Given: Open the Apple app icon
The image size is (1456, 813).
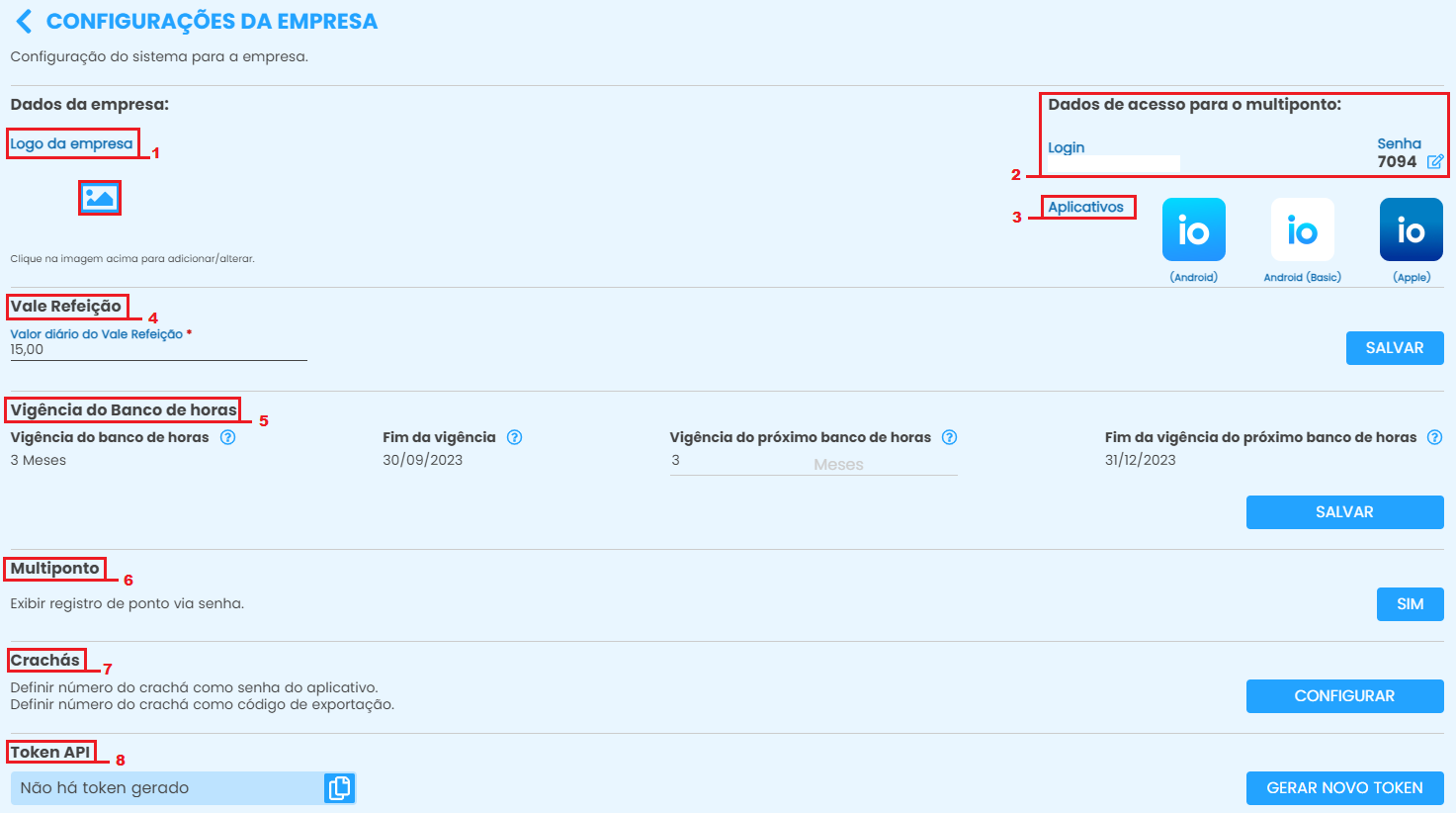Looking at the screenshot, I should (1411, 229).
